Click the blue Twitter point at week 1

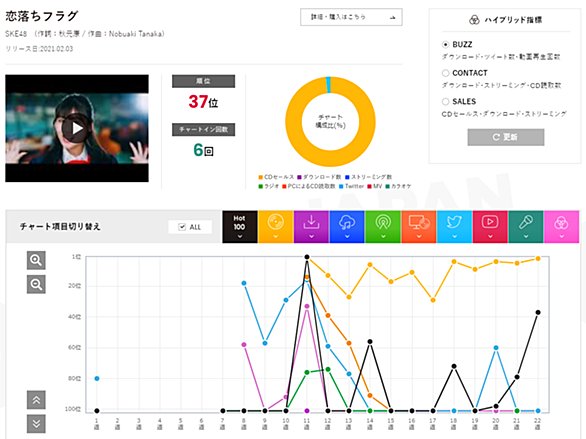(97, 378)
